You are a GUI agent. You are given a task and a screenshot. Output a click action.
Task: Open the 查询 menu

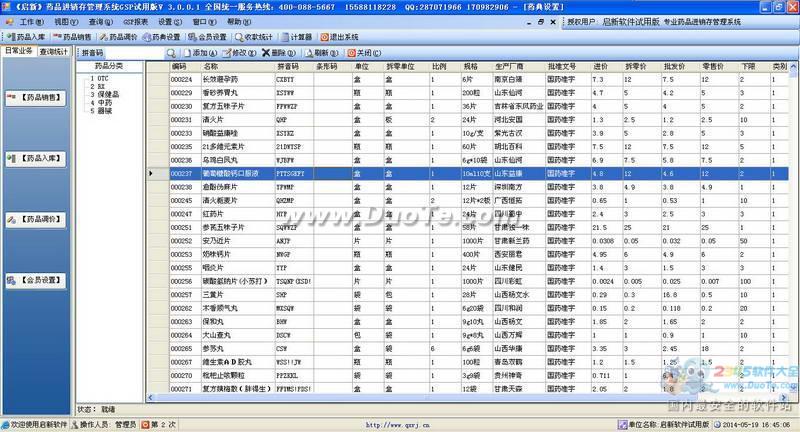pos(101,22)
